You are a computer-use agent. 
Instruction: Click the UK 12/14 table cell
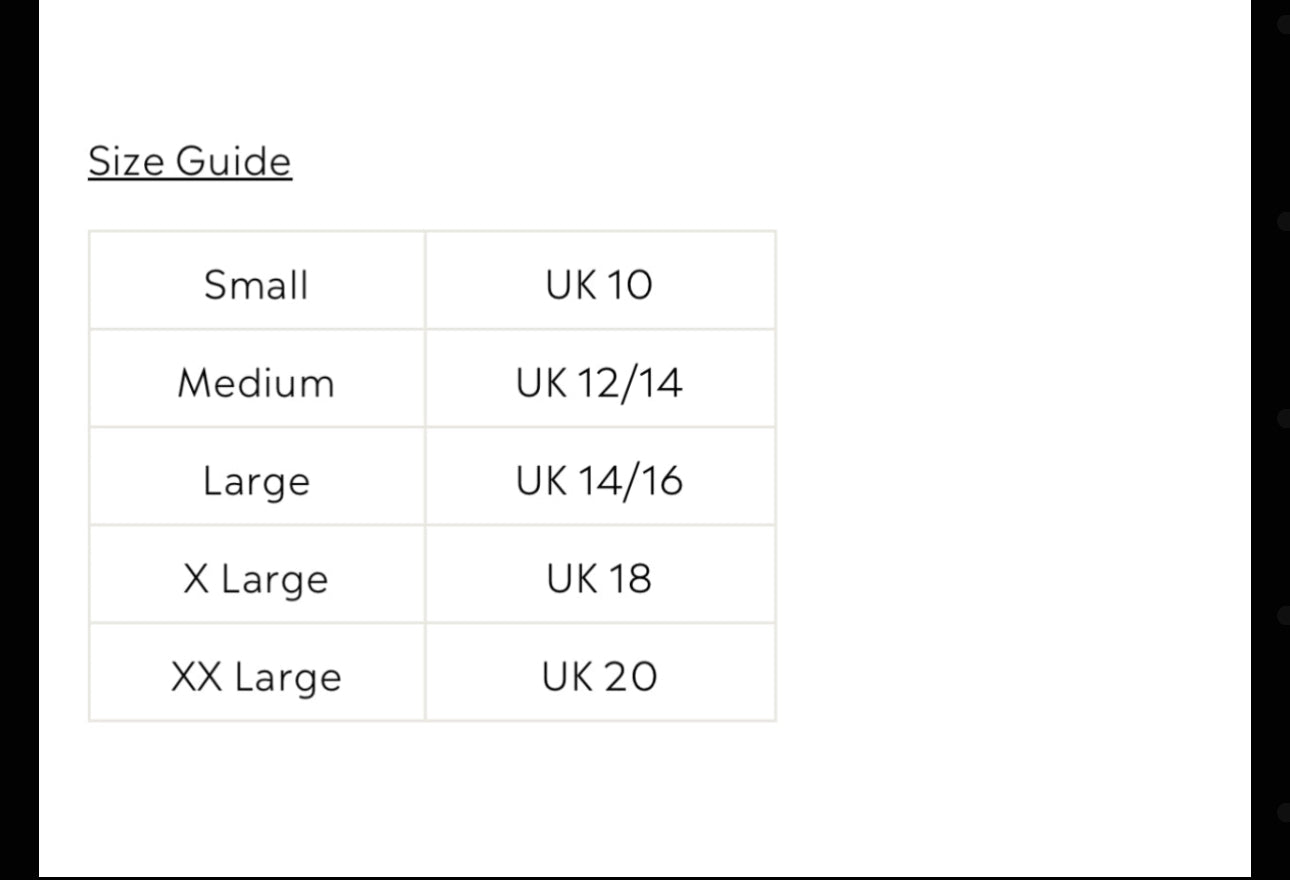[600, 378]
